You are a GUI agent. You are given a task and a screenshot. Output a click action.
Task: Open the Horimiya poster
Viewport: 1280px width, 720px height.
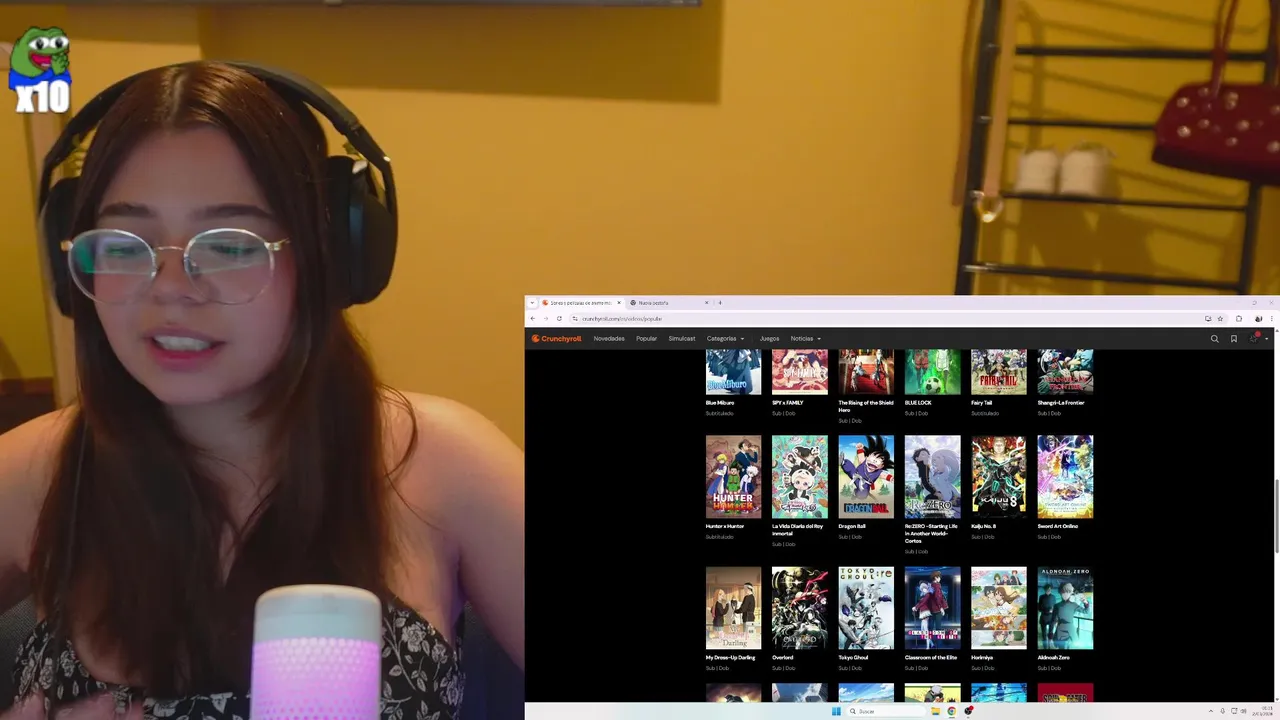(999, 608)
